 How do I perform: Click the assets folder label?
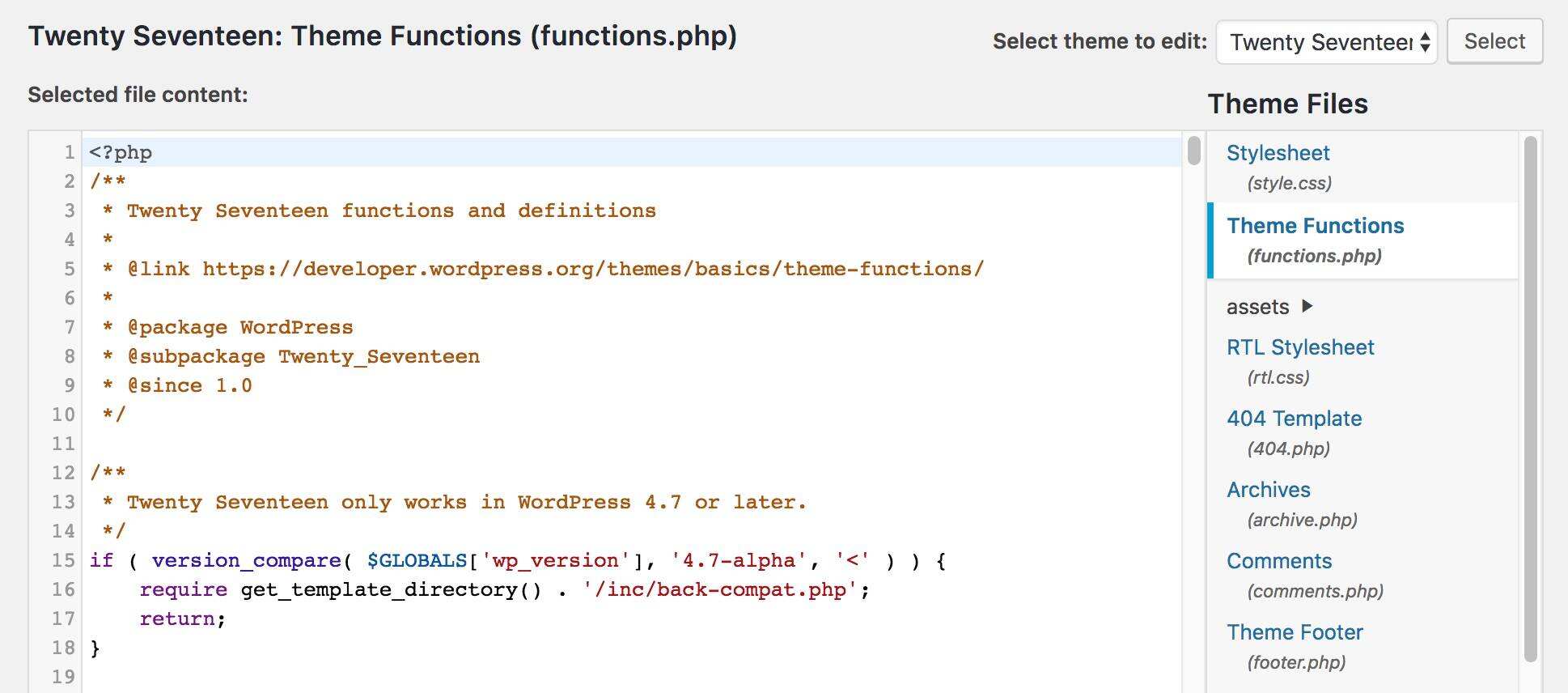(x=1257, y=307)
